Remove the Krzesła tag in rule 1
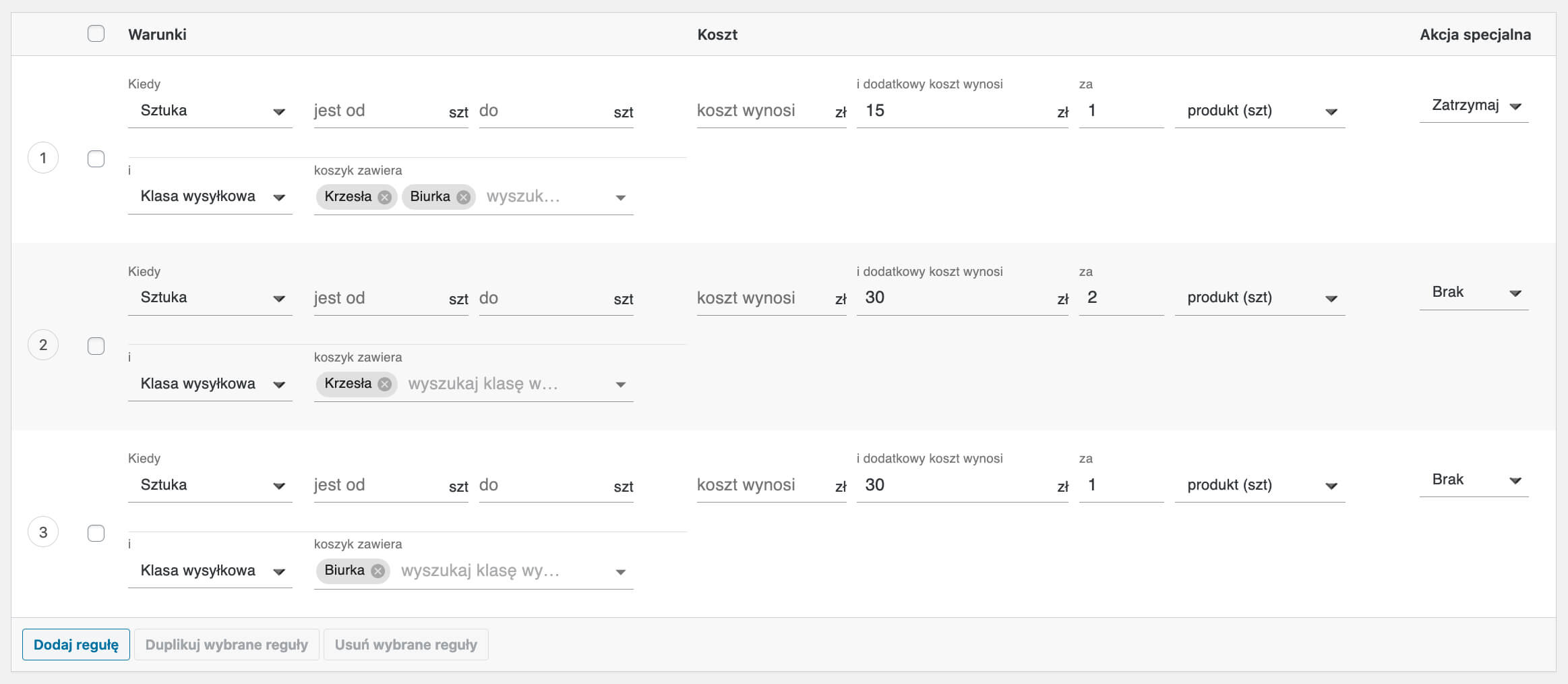The image size is (1568, 684). pyautogui.click(x=384, y=197)
